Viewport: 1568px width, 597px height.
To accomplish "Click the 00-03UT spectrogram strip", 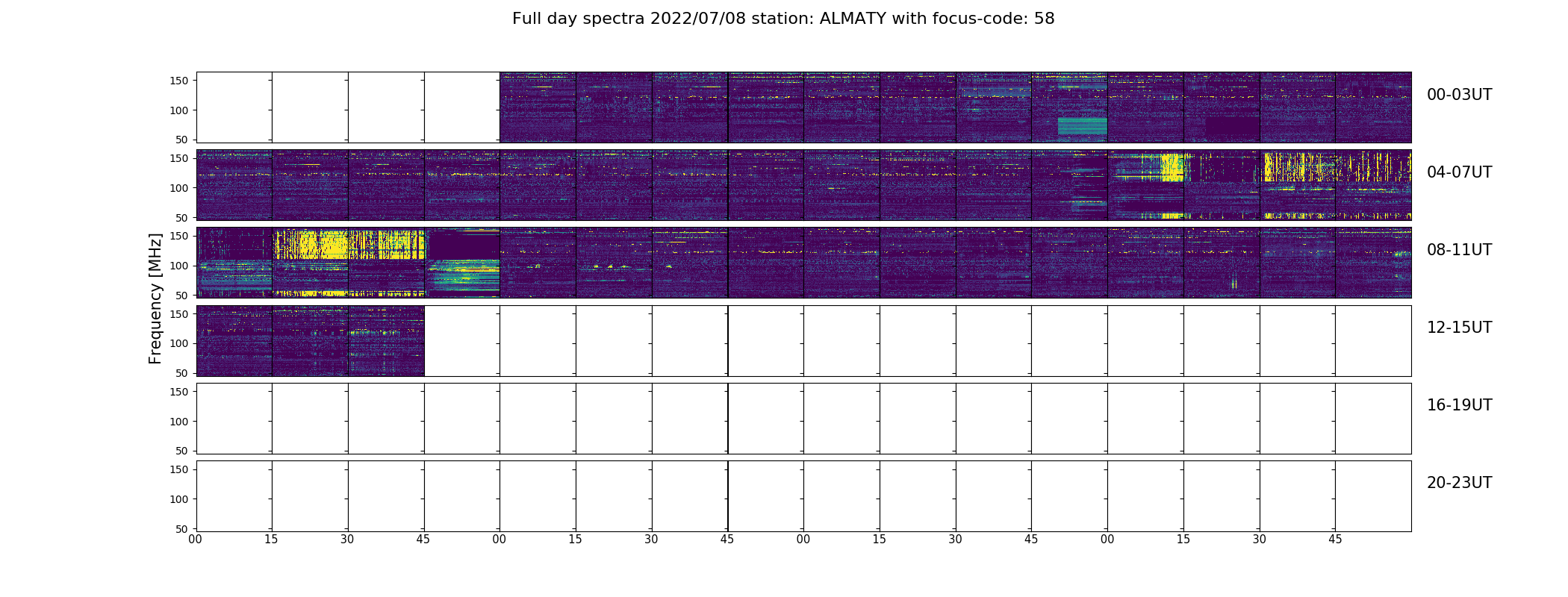I will pyautogui.click(x=955, y=107).
